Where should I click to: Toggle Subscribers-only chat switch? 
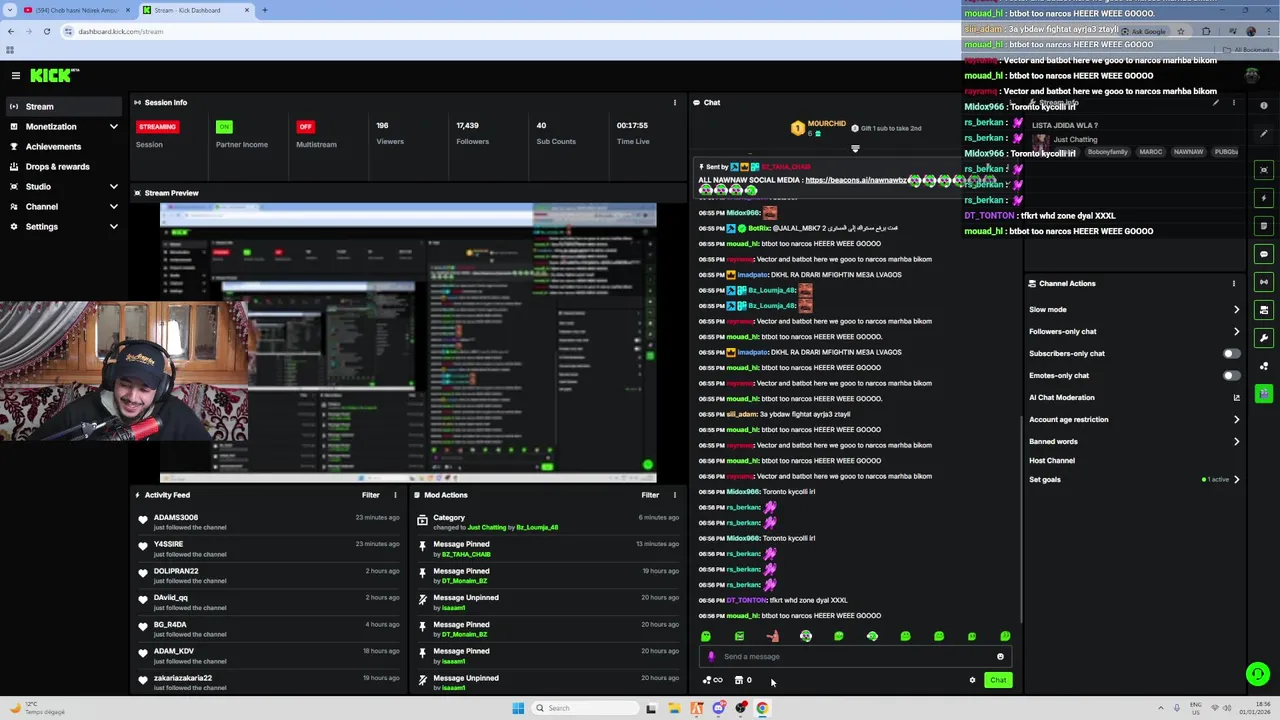(x=1232, y=353)
